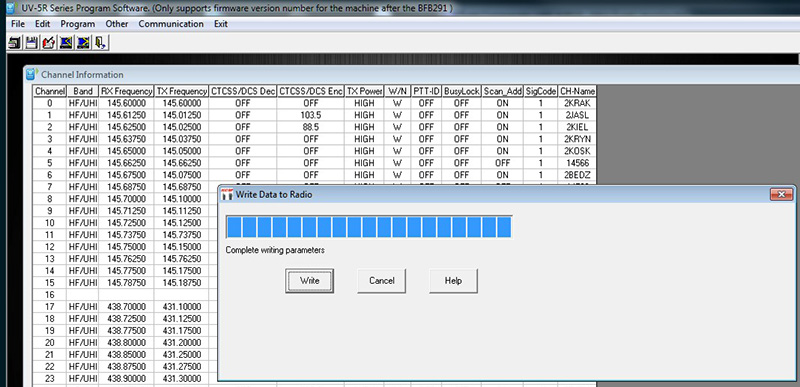Select channel name cell 14566
The width and height of the screenshot is (800, 387).
(578, 163)
